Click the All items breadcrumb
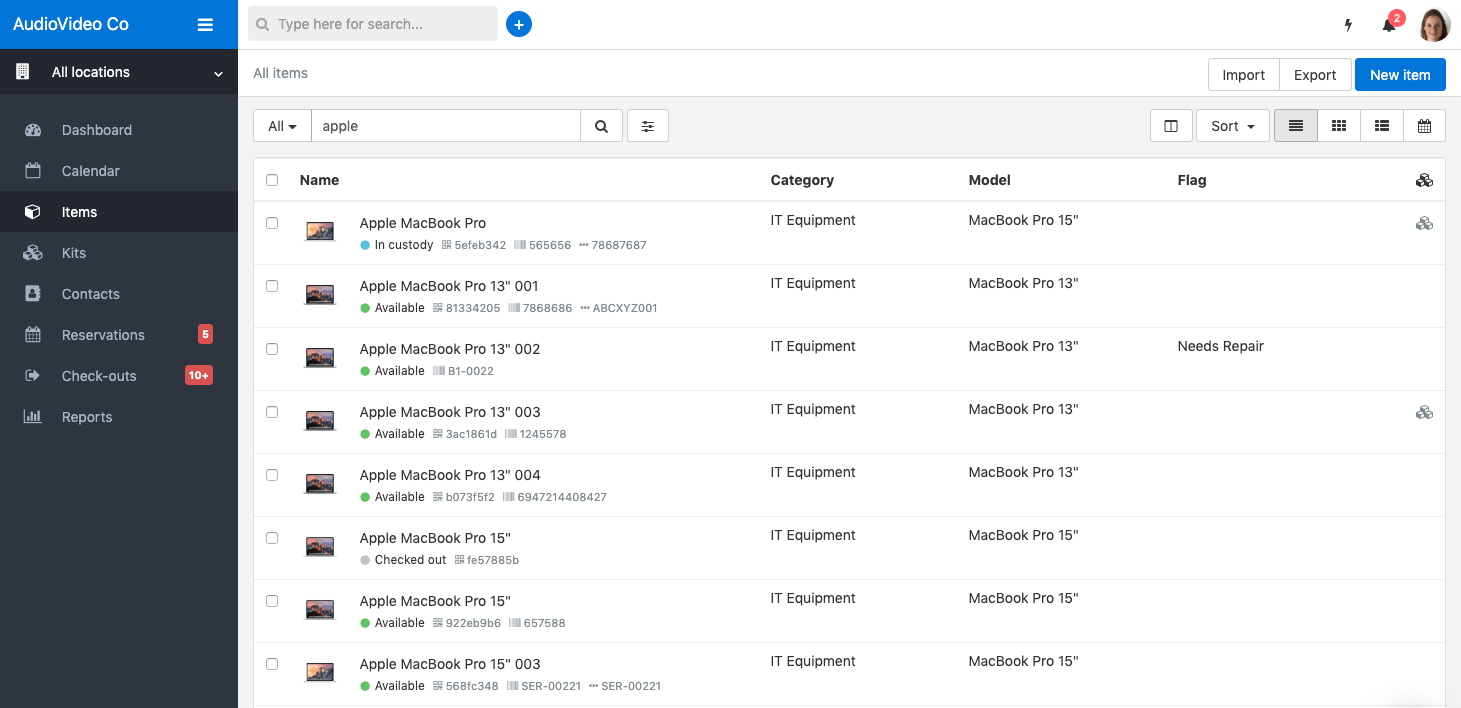 tap(280, 73)
